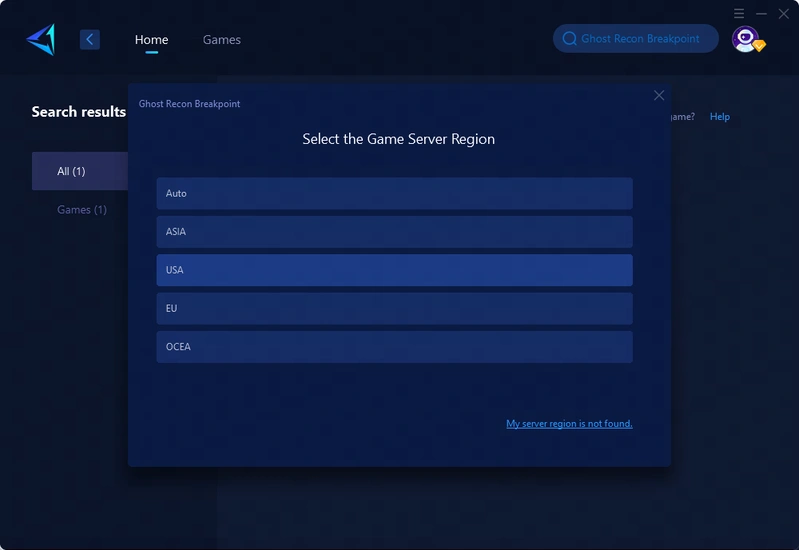Open 'My server region is not found' link
The image size is (799, 550).
[569, 424]
